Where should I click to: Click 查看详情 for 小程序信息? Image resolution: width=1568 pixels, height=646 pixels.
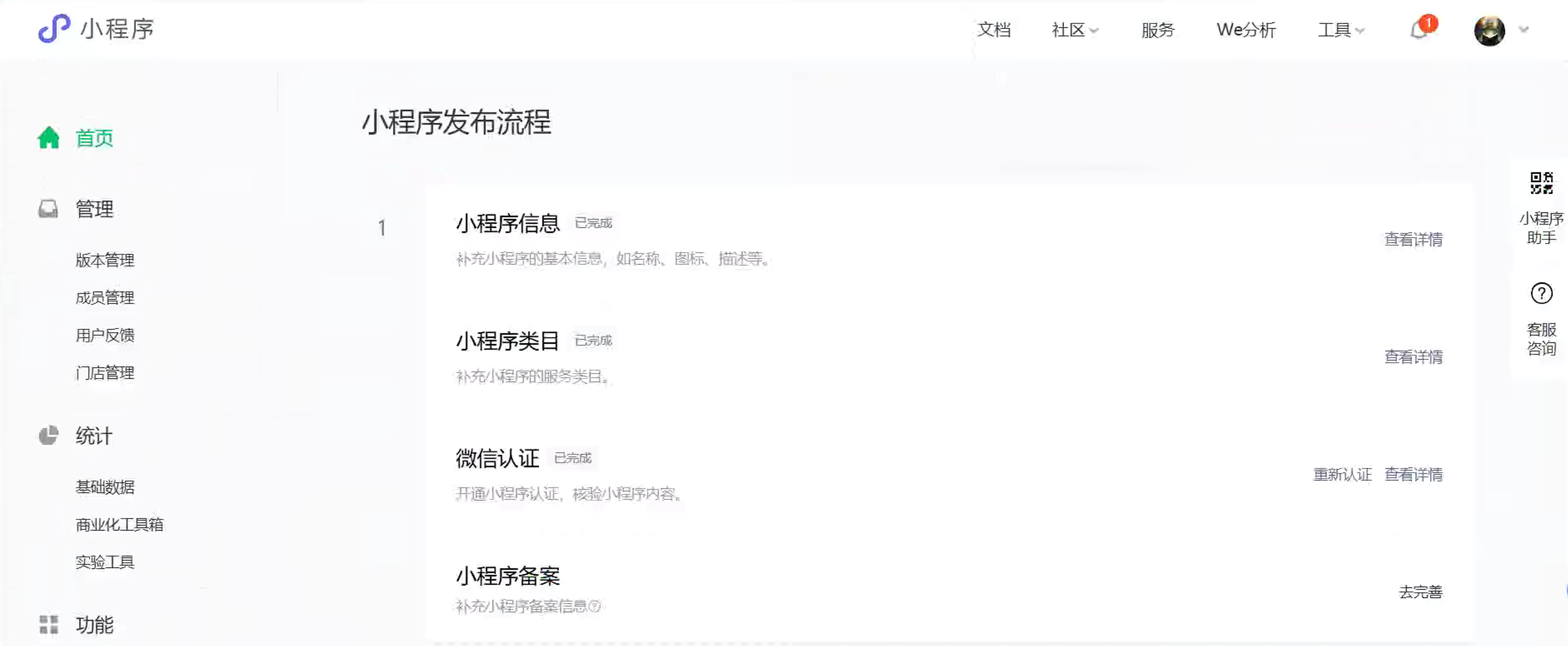[x=1413, y=239]
